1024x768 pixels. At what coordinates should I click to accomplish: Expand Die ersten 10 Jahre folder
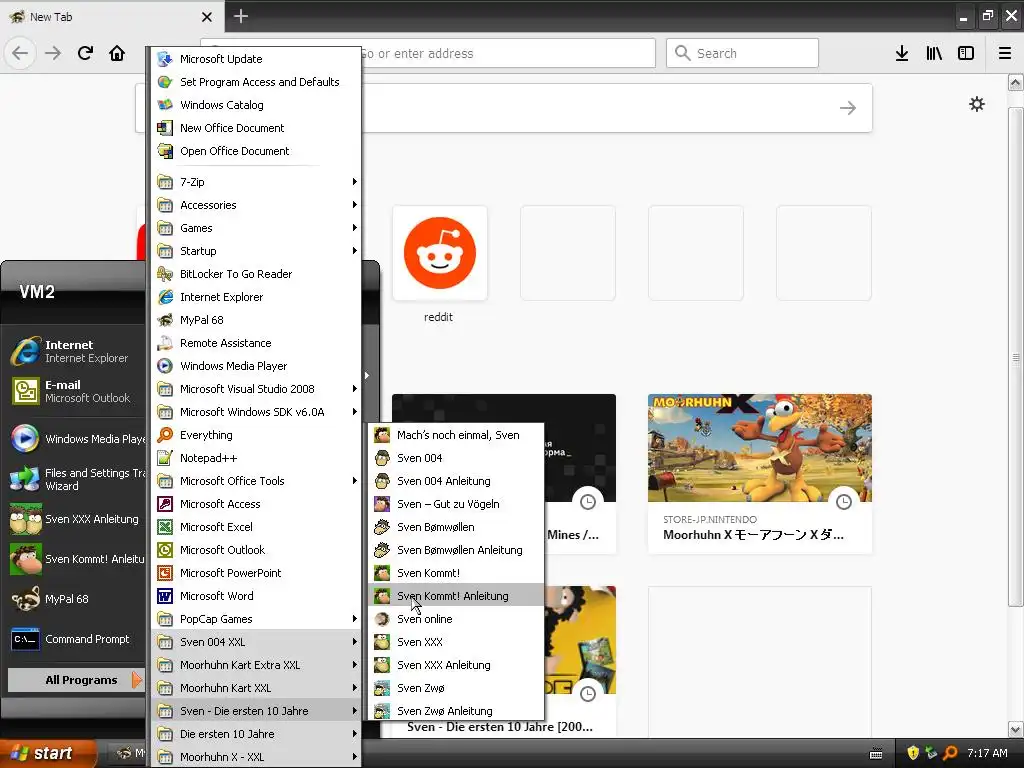pyautogui.click(x=256, y=734)
